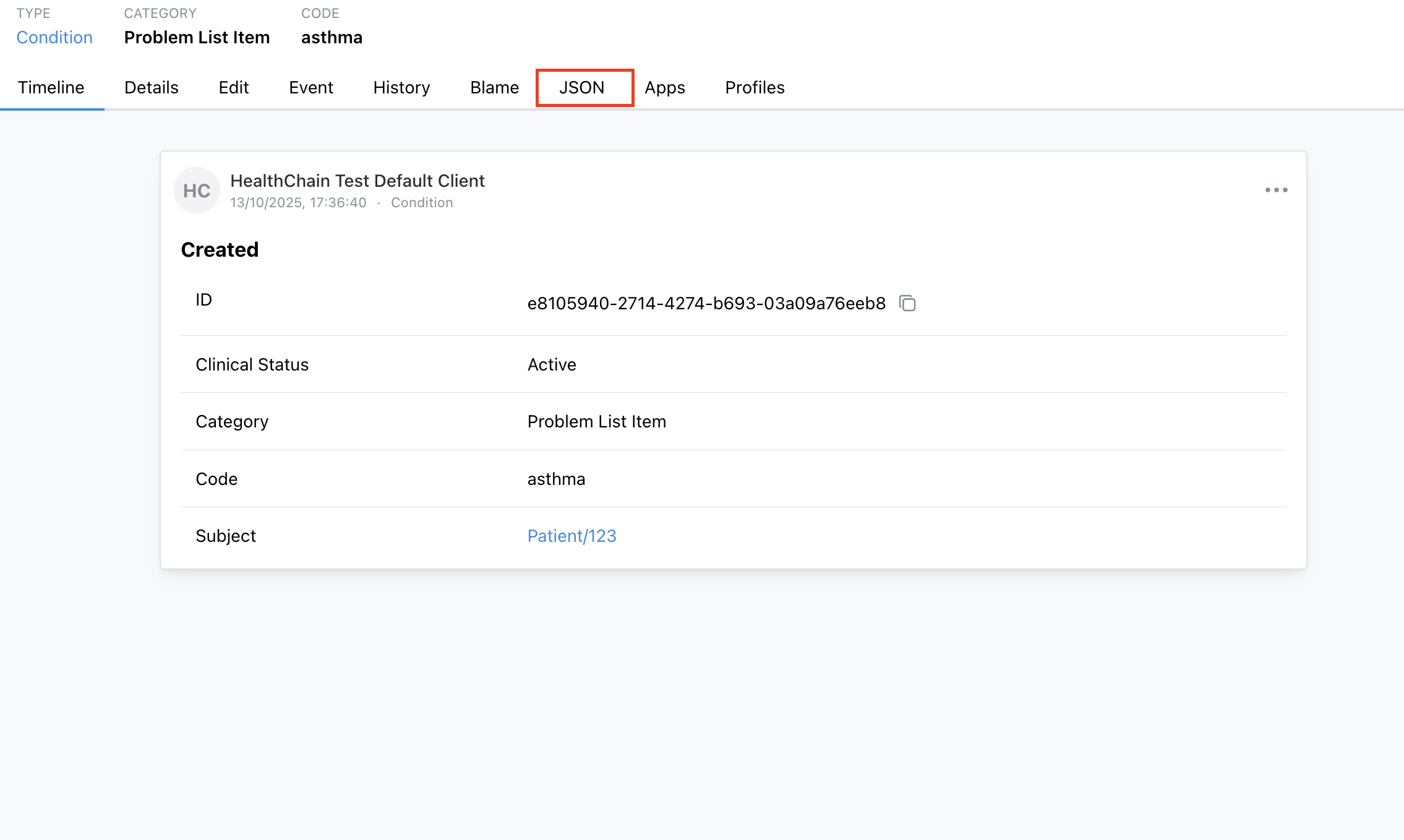Open the three-dot actions menu

pyautogui.click(x=1276, y=190)
